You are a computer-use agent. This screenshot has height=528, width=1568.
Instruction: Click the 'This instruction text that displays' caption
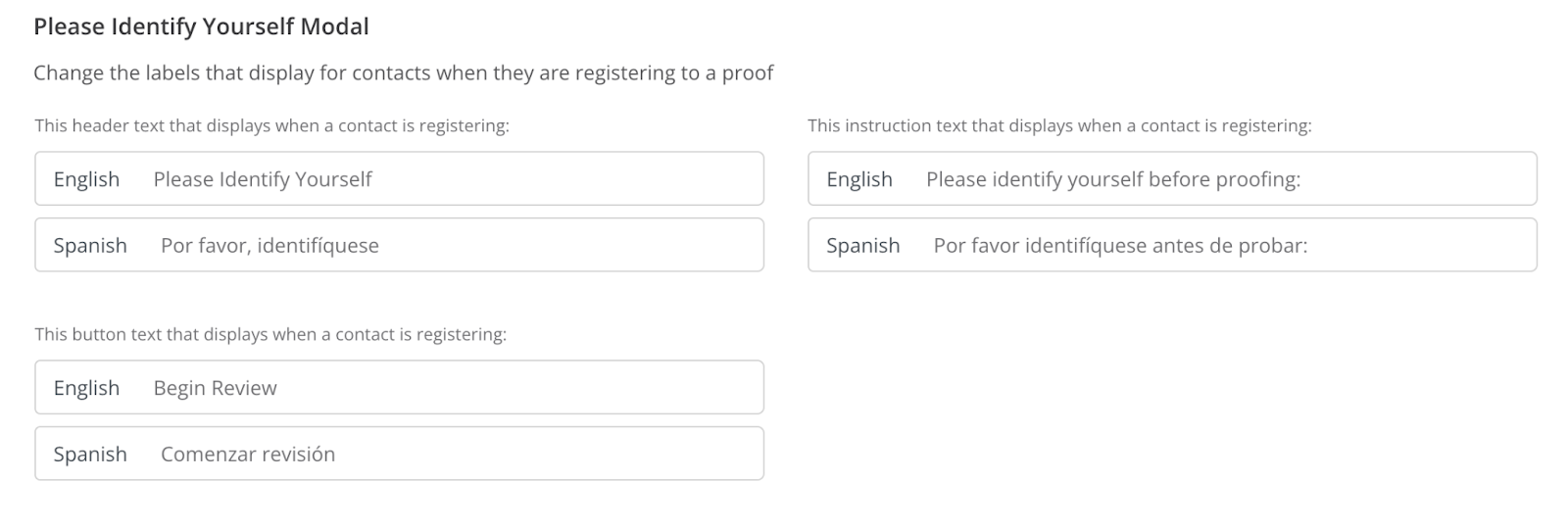pyautogui.click(x=1058, y=125)
